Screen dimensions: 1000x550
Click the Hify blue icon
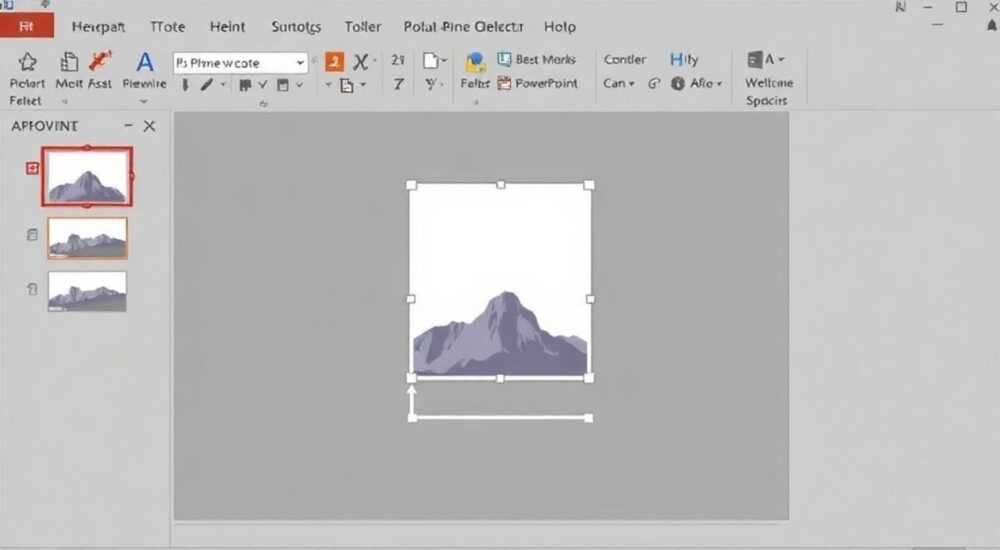point(676,59)
